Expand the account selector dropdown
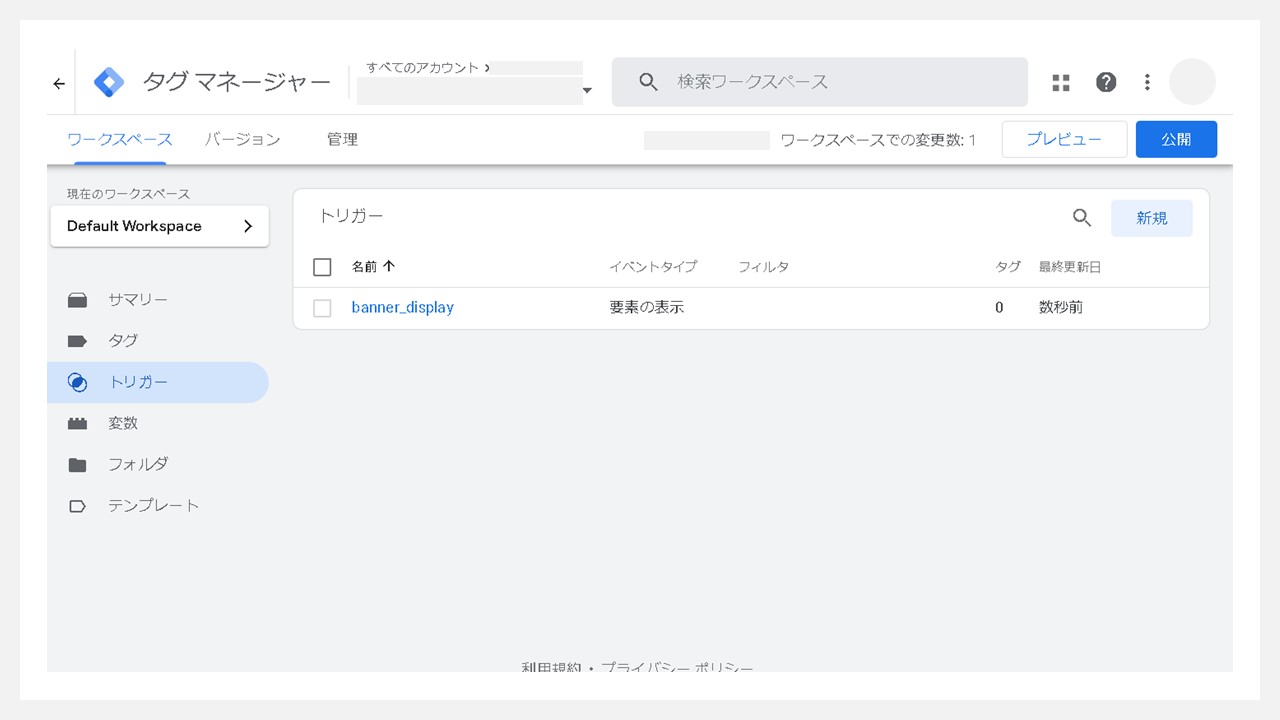Image resolution: width=1280 pixels, height=720 pixels. (x=587, y=91)
